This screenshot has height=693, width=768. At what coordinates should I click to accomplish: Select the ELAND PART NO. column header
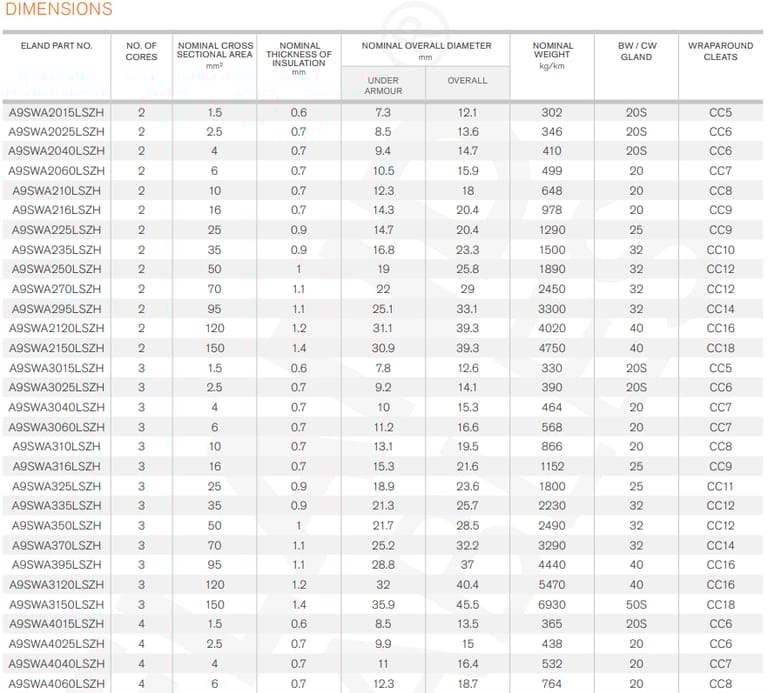click(56, 46)
